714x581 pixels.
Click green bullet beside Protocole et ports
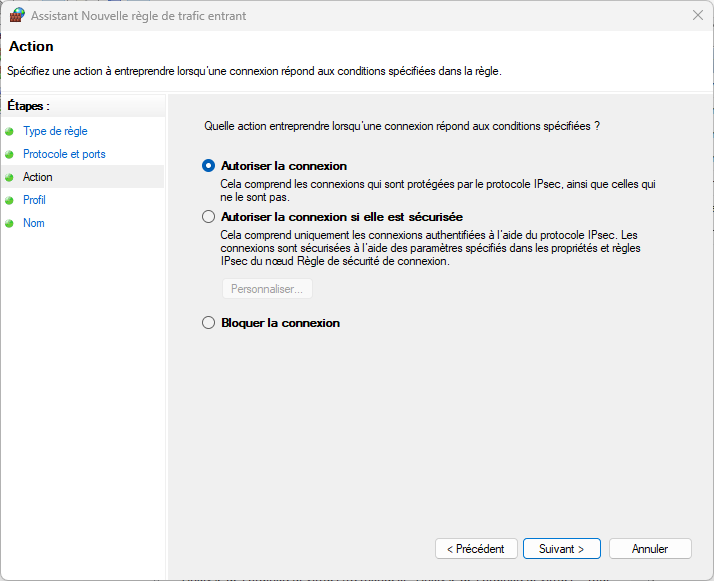(10, 154)
